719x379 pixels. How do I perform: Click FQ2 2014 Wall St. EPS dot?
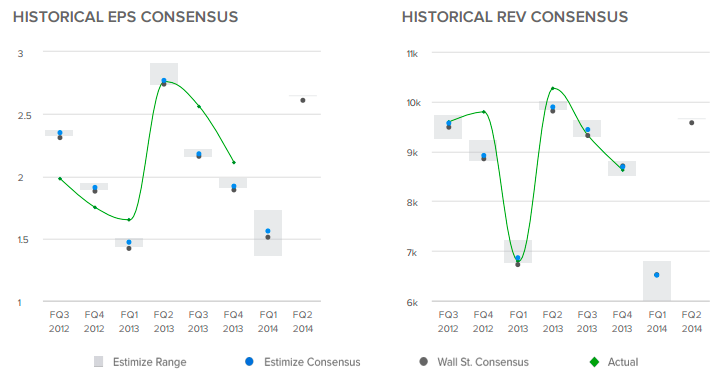(303, 100)
